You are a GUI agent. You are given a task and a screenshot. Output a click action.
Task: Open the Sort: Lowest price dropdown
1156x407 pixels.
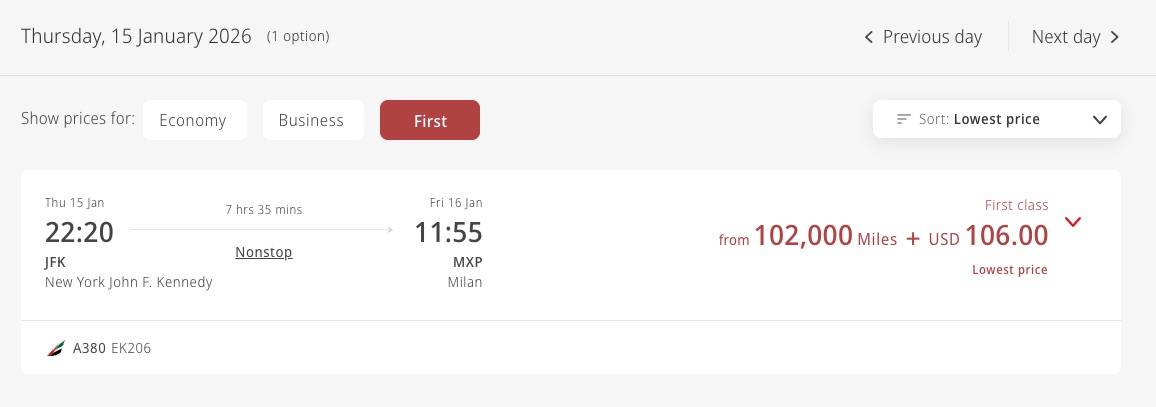(996, 119)
